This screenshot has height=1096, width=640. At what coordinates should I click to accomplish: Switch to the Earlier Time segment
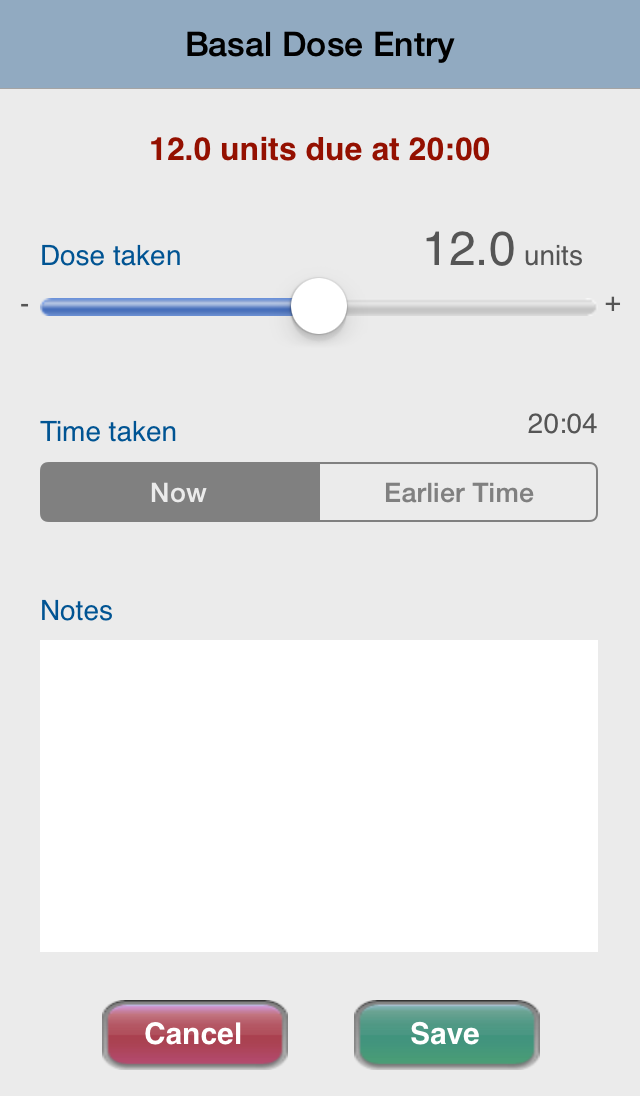(458, 492)
